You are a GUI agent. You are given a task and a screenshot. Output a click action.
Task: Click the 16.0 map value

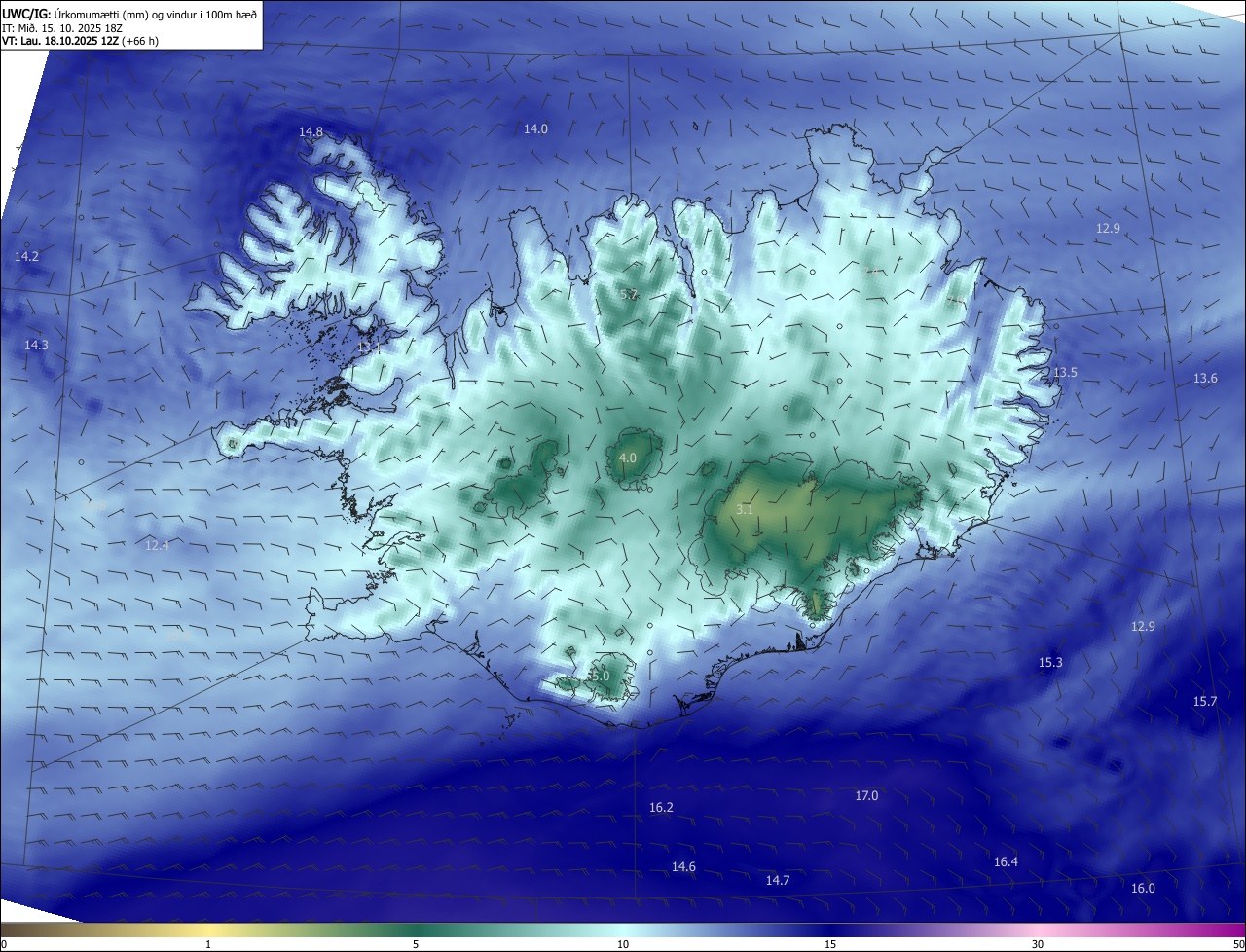point(1143,888)
